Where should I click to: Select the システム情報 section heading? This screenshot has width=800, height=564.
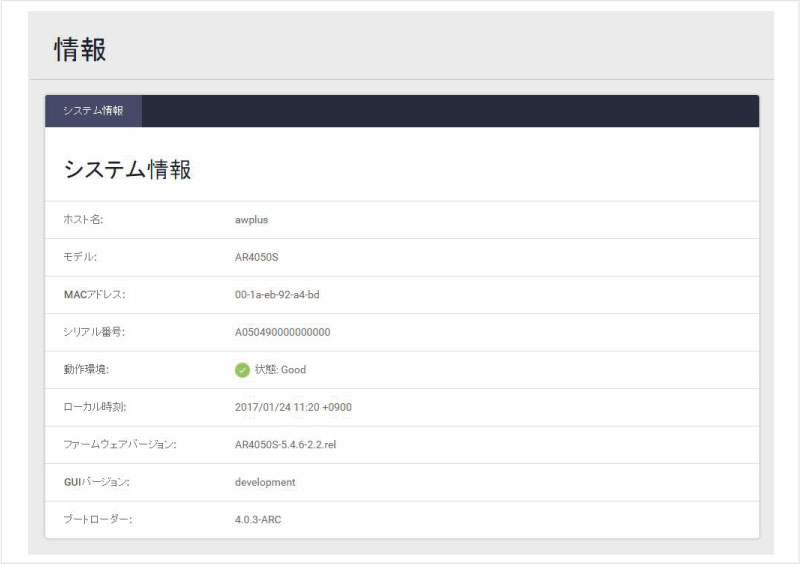[x=128, y=169]
